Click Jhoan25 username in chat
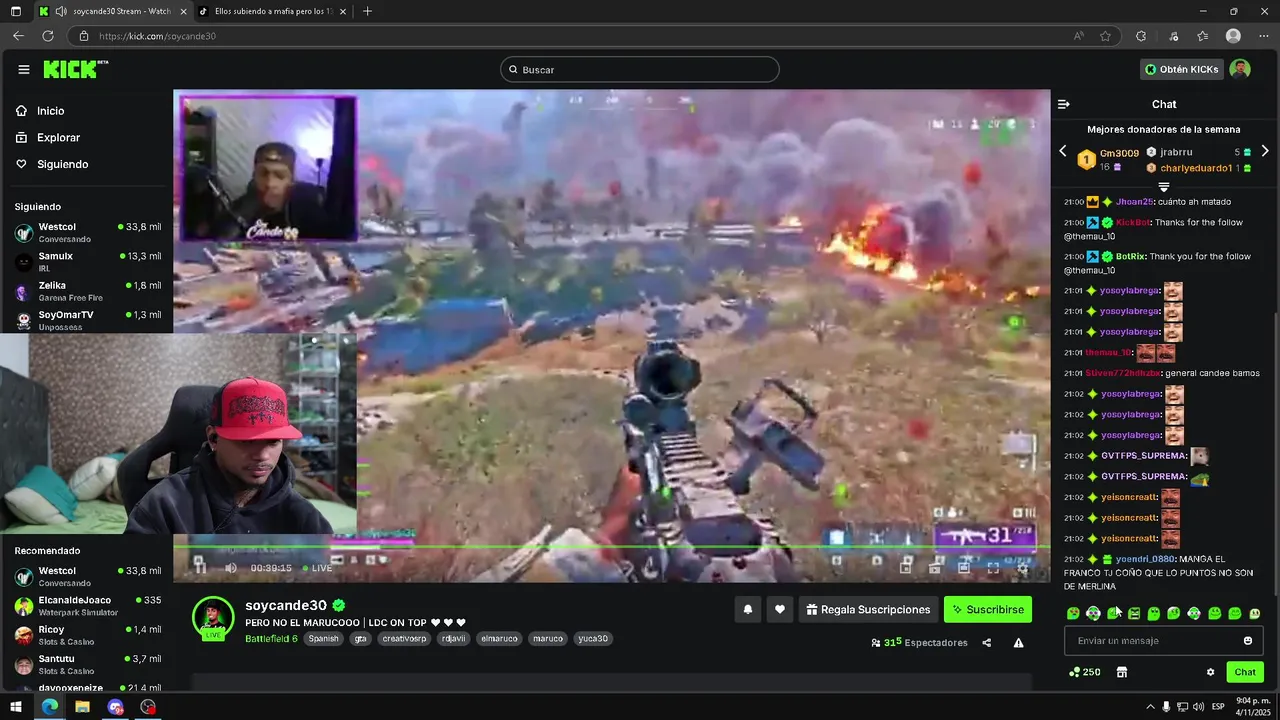The image size is (1280, 720). pos(1135,202)
